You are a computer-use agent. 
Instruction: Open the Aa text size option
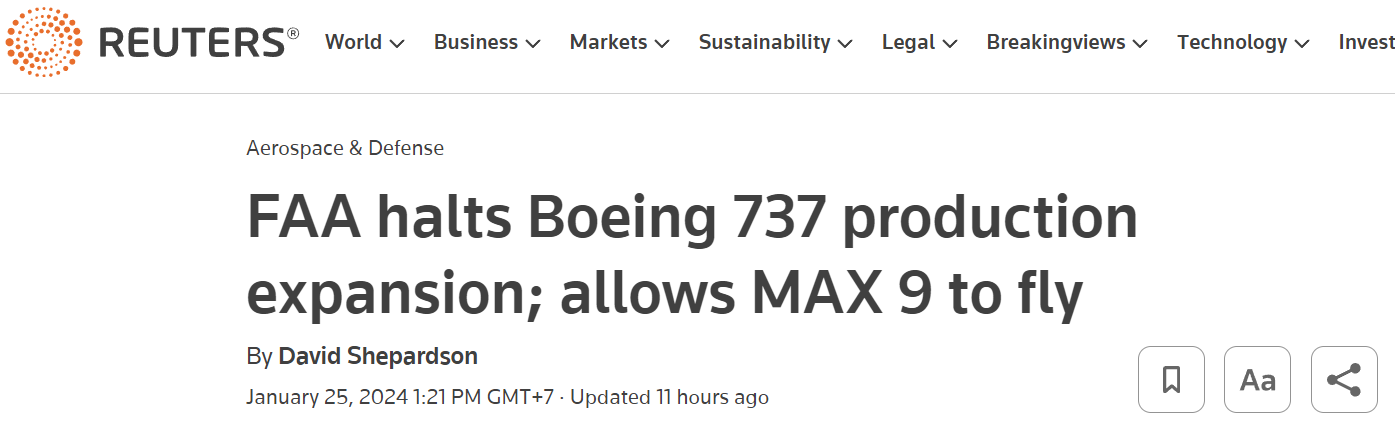tap(1257, 380)
